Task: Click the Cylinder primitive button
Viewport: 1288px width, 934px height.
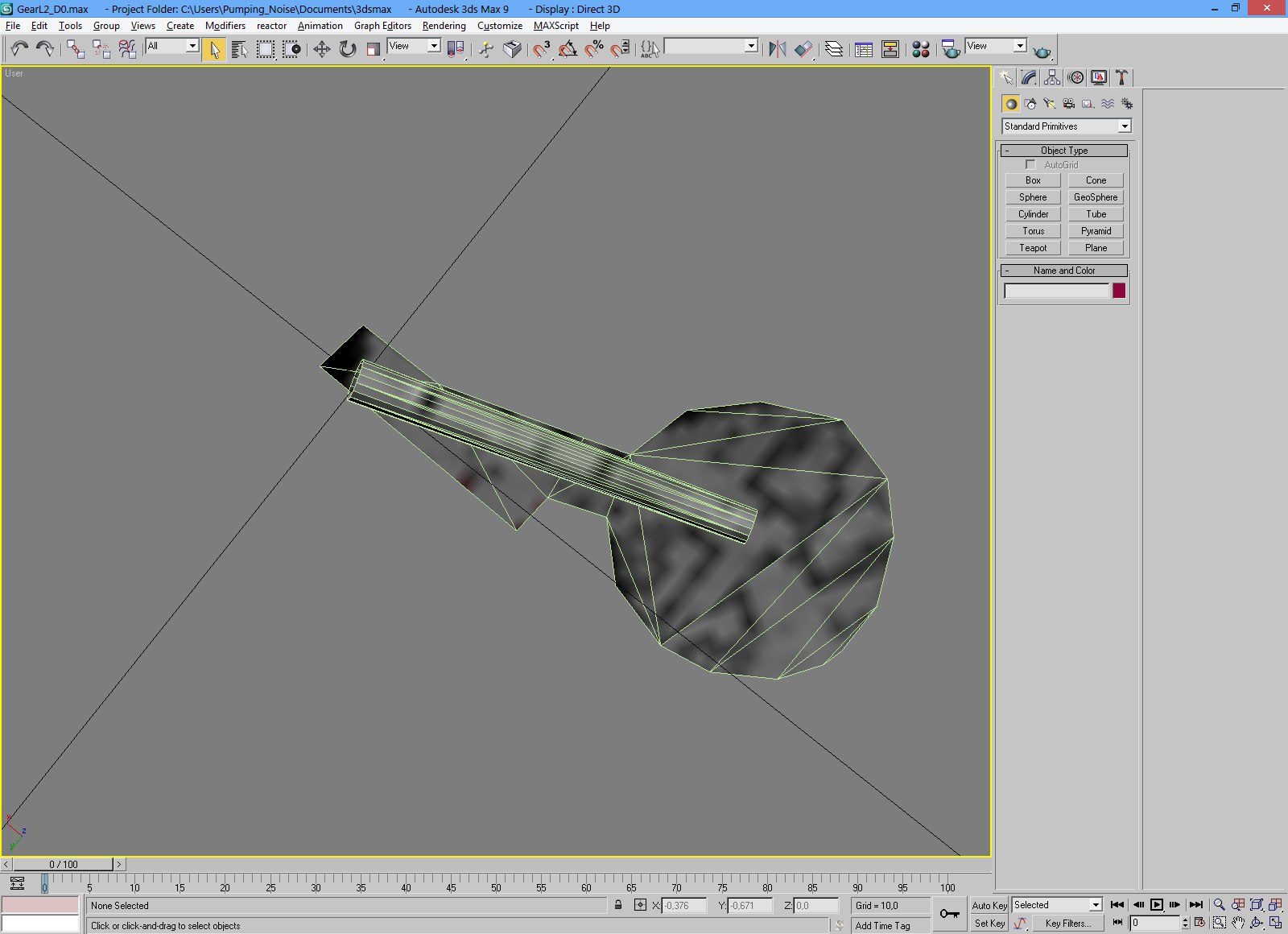Action: pyautogui.click(x=1033, y=214)
